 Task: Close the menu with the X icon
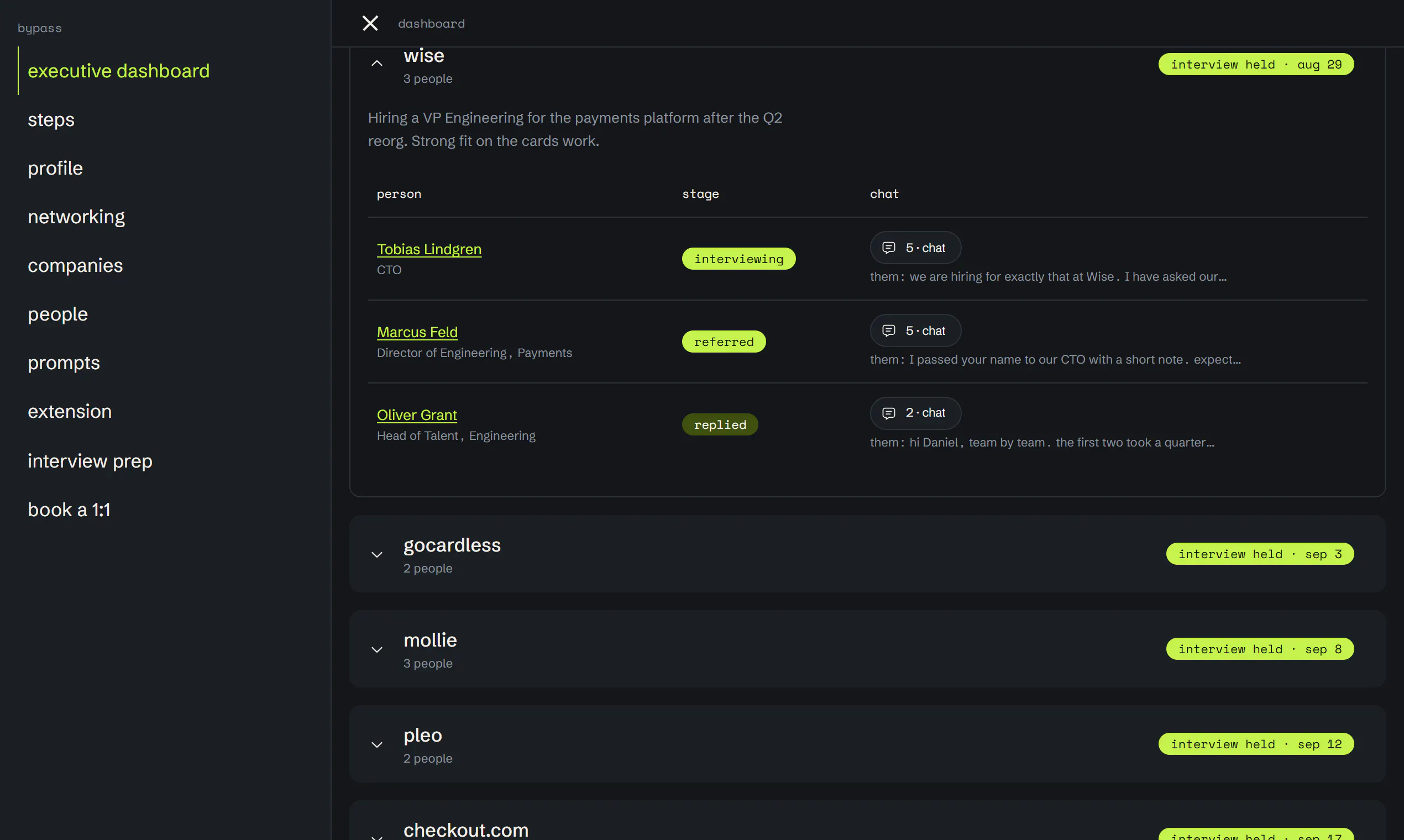[370, 23]
